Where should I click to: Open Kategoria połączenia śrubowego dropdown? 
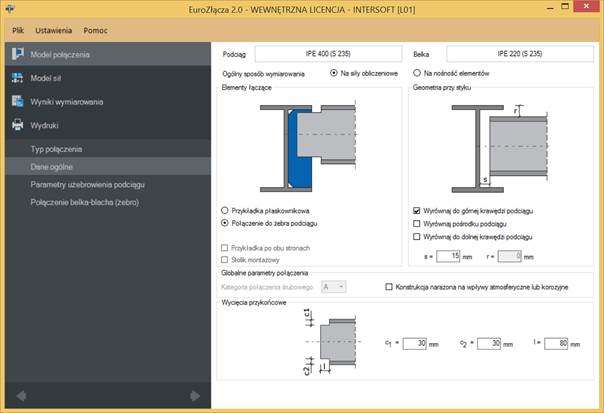(334, 287)
